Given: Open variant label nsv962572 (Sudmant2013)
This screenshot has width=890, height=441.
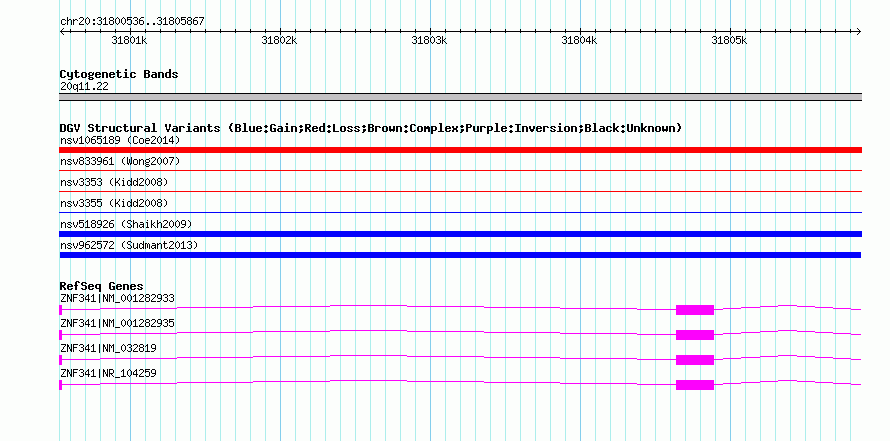Looking at the screenshot, I should [x=129, y=245].
